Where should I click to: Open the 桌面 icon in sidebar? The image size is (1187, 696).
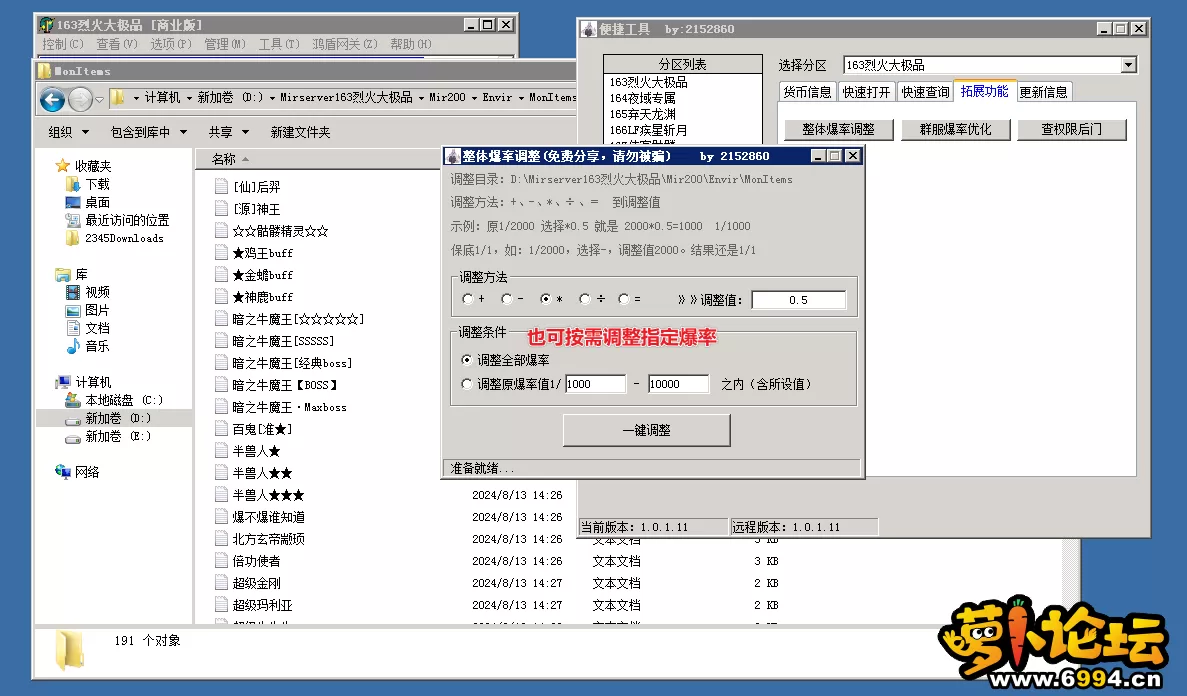click(x=73, y=202)
